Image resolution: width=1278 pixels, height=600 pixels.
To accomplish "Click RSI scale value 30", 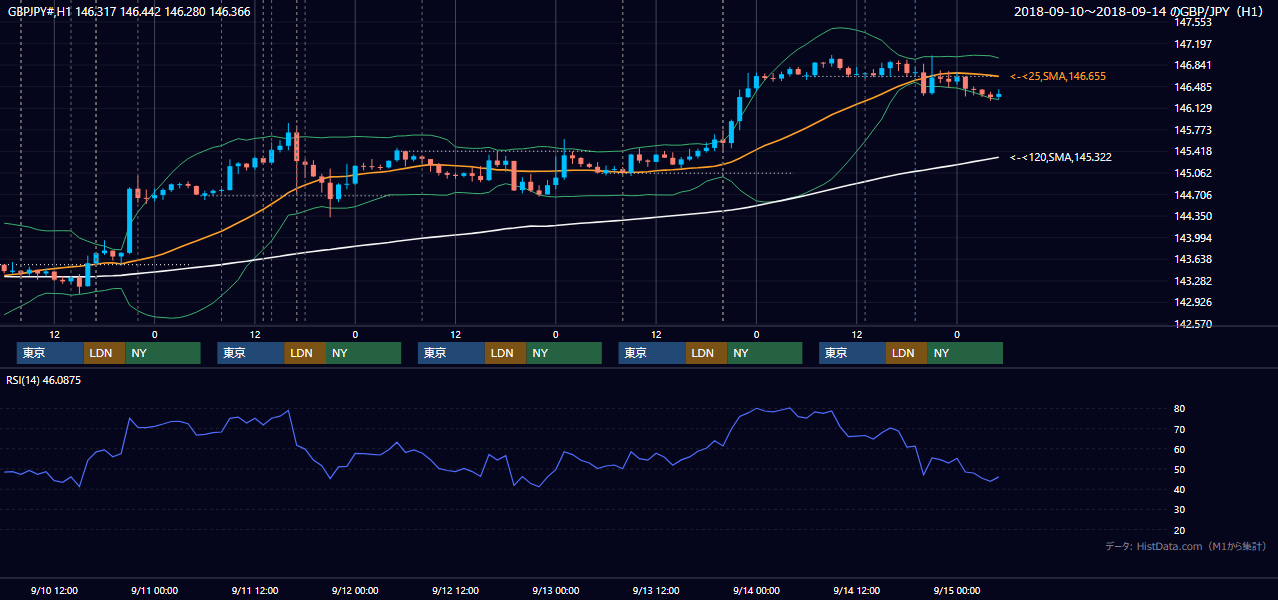I will click(x=1180, y=509).
